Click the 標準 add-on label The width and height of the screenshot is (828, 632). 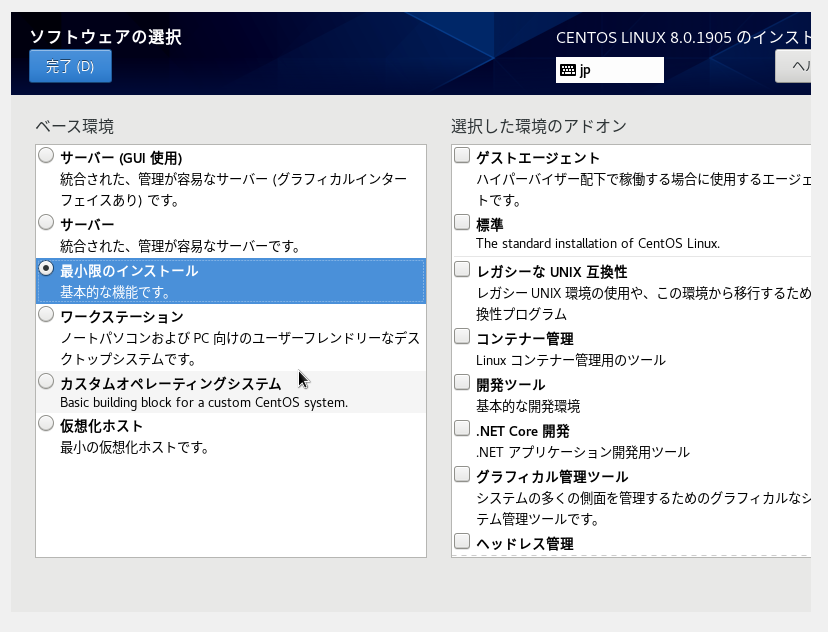tap(490, 225)
